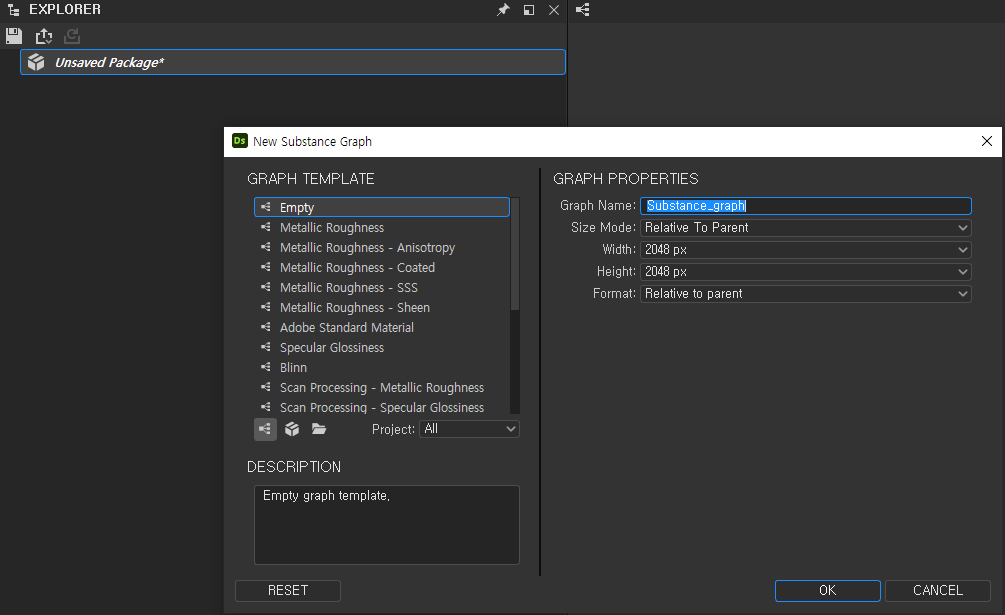The image size is (1005, 615).
Task: Click the Description text box
Action: coord(386,525)
